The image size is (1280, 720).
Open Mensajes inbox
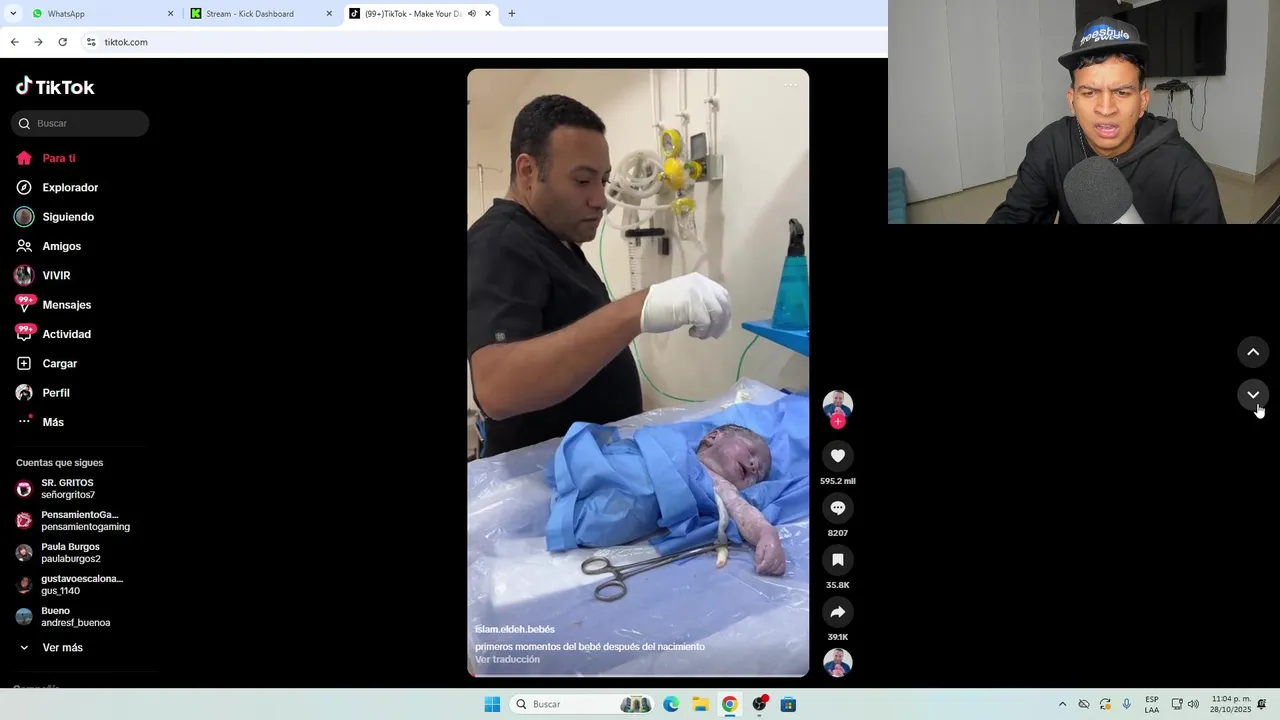click(x=67, y=305)
